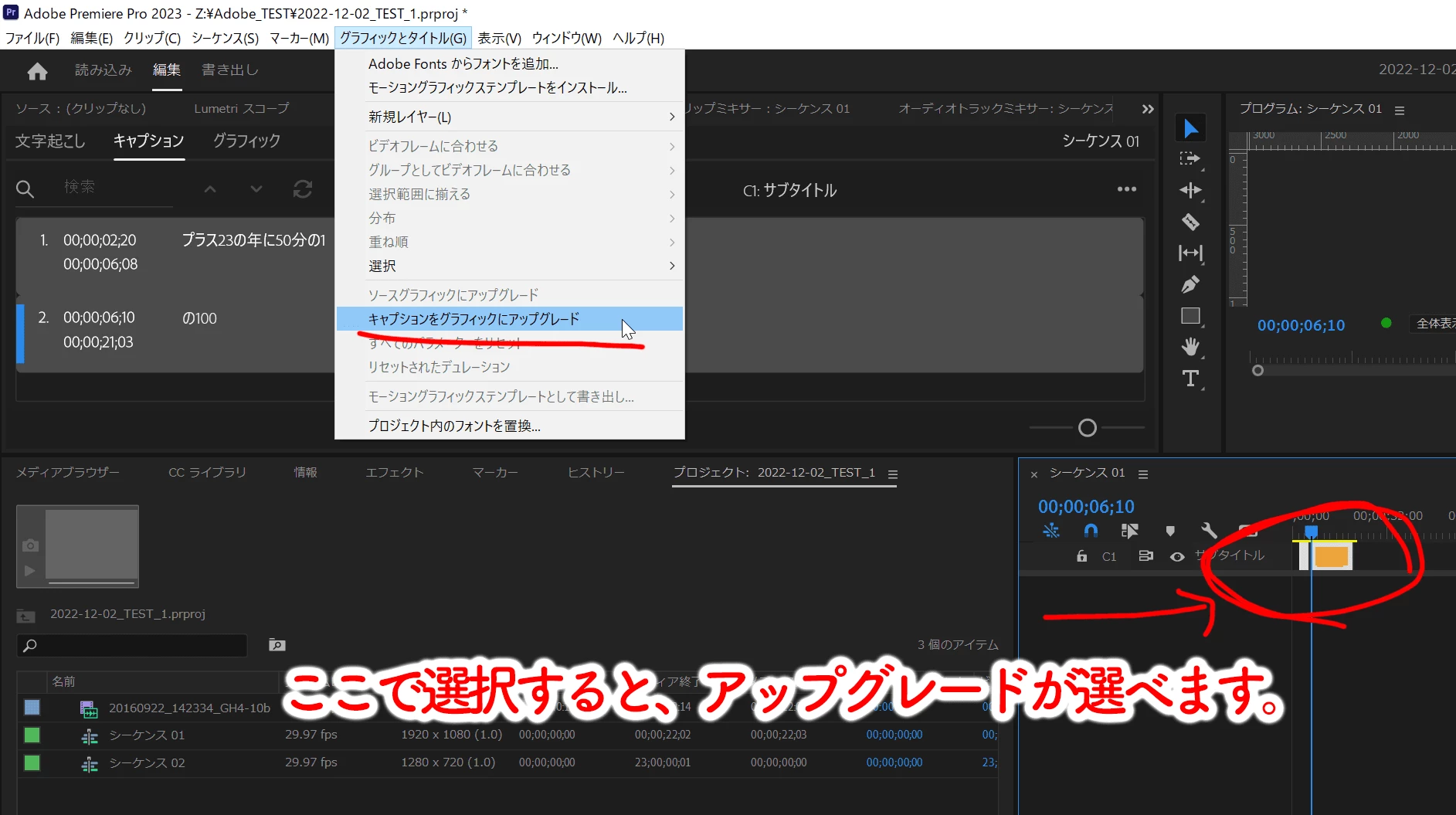Switch to the エフェクト panel tab
This screenshot has width=1456, height=815.
tap(395, 472)
